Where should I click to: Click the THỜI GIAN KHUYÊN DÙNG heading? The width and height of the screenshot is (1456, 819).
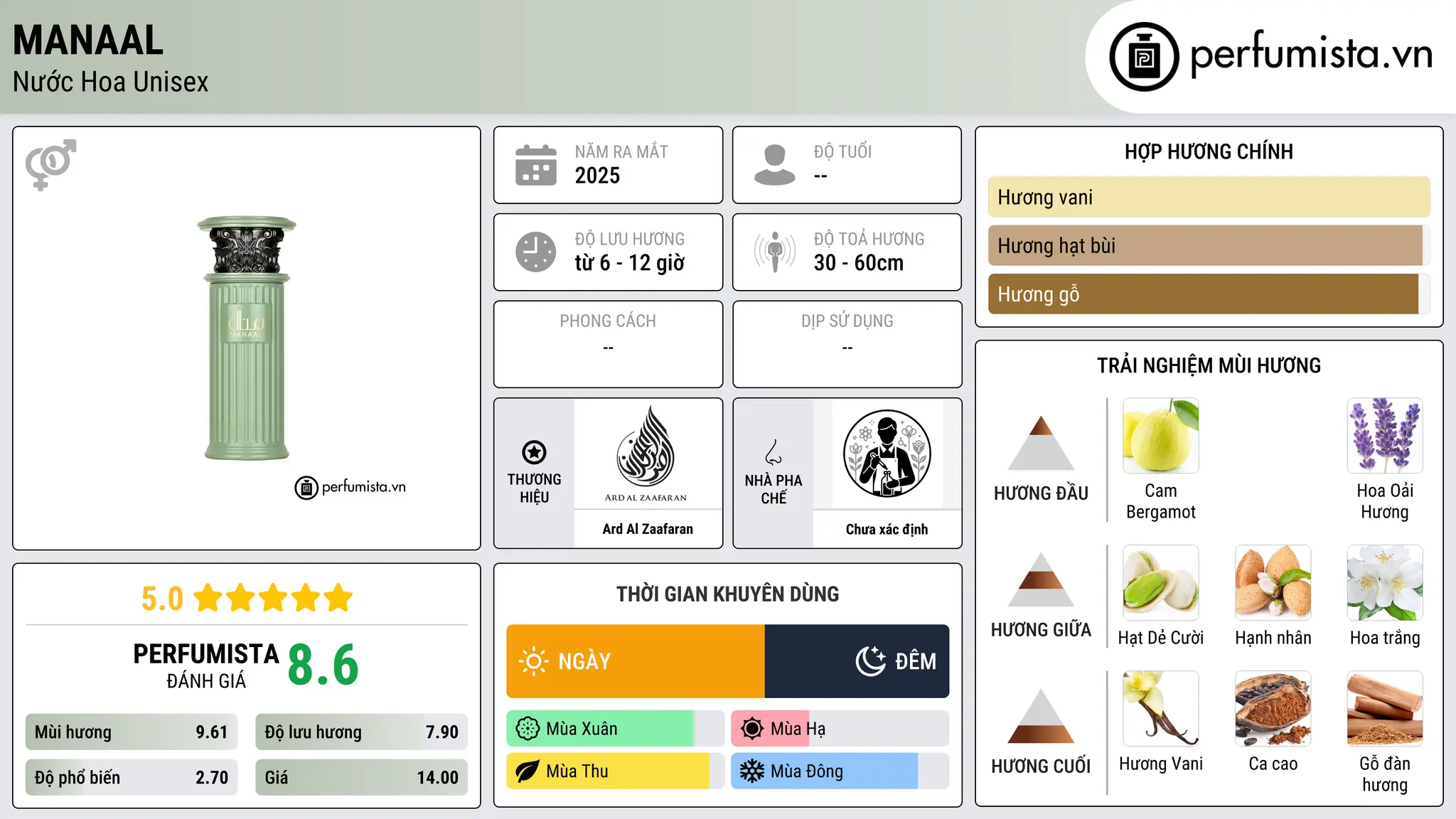727,594
